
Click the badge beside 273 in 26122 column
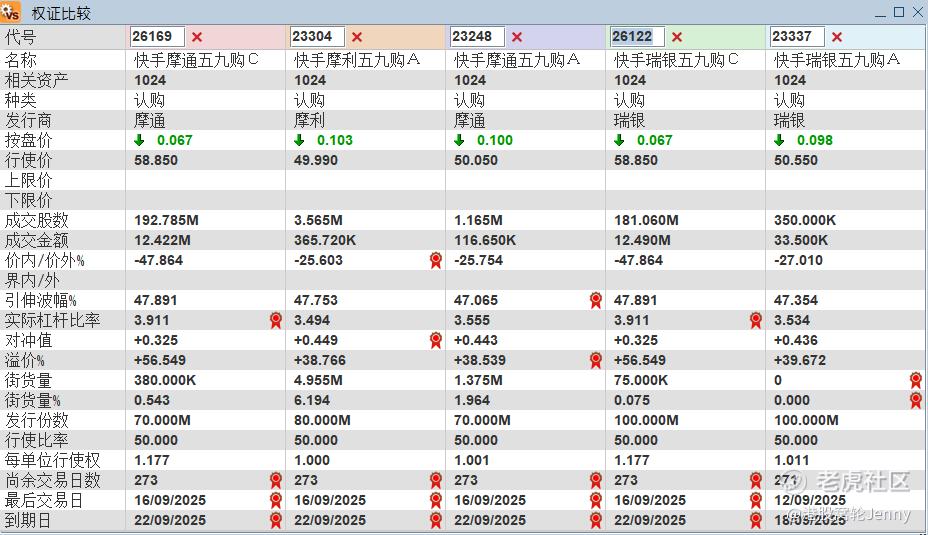tap(756, 481)
